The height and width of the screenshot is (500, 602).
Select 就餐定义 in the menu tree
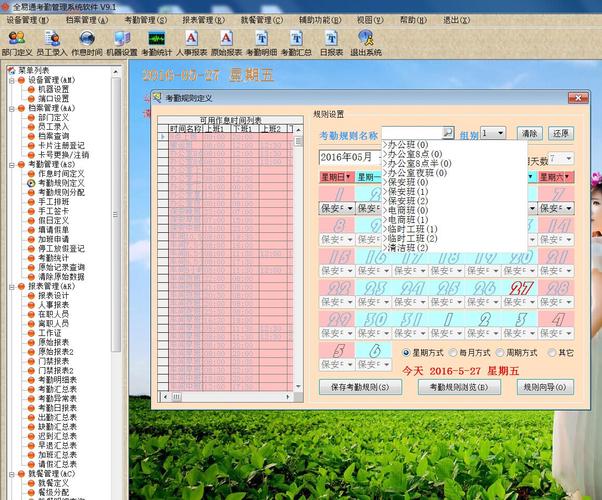pyautogui.click(x=53, y=483)
